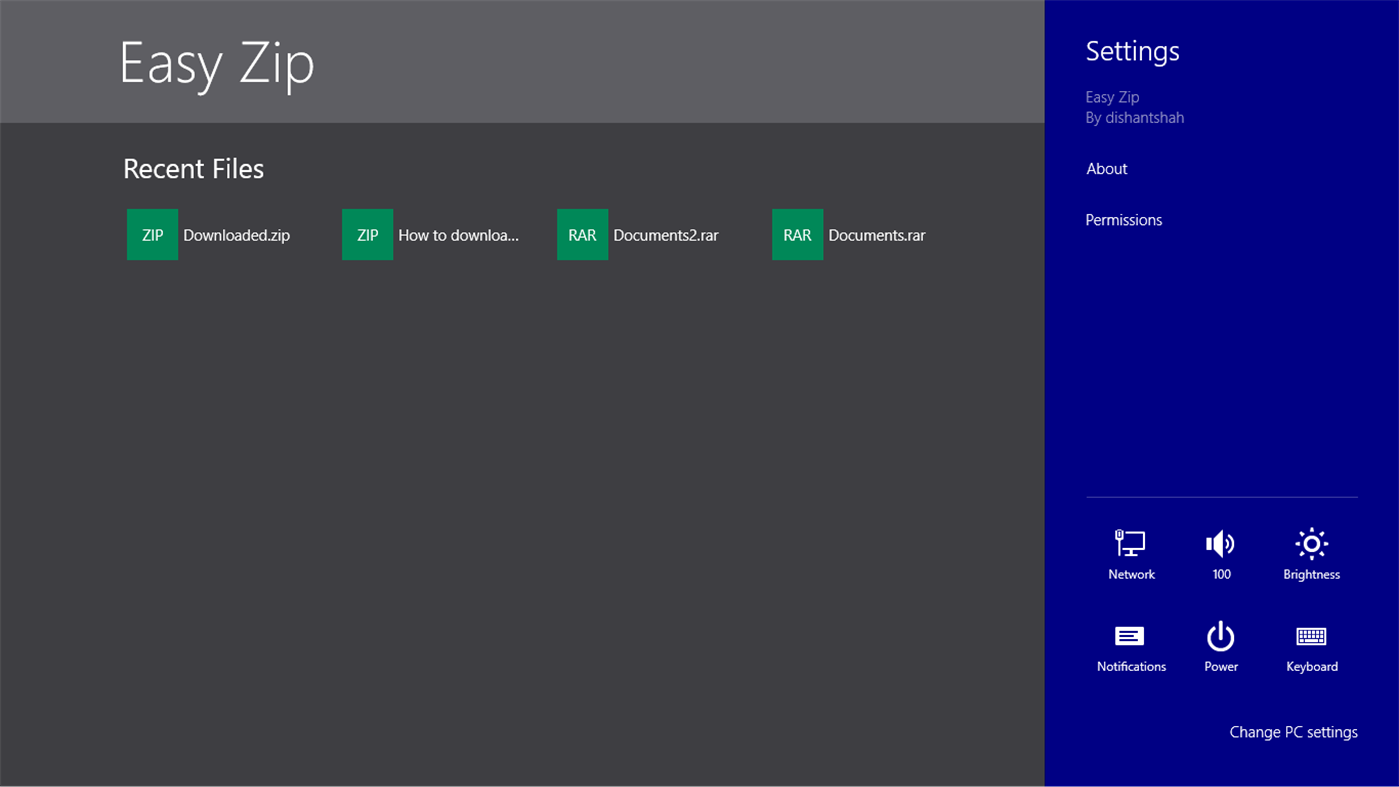Viewport: 1399px width, 787px height.
Task: Click the ZIP badge on How to downloa tile
Action: point(367,234)
